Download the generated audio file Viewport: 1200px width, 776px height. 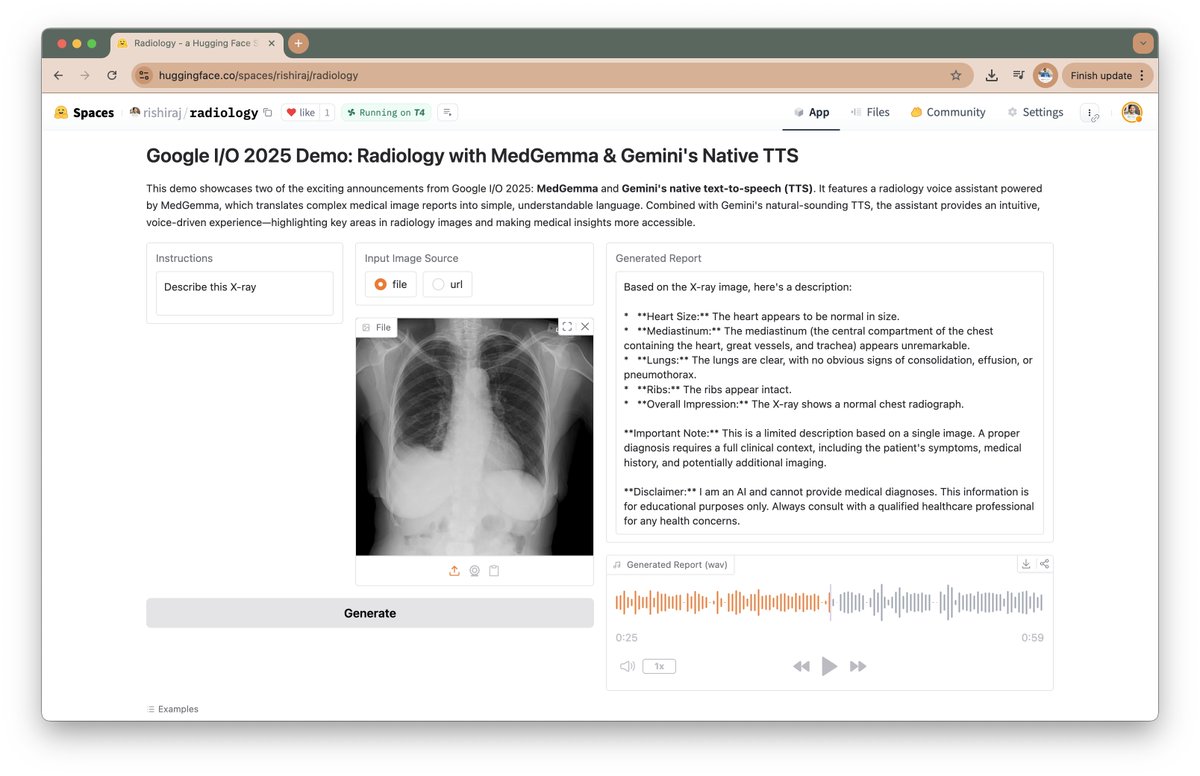tap(1025, 563)
